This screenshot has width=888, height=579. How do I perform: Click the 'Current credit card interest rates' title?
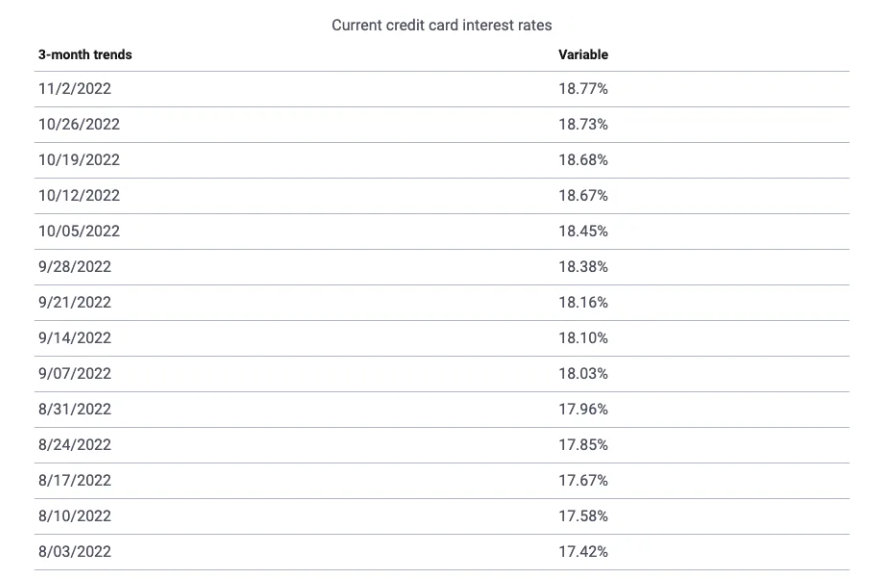click(442, 25)
